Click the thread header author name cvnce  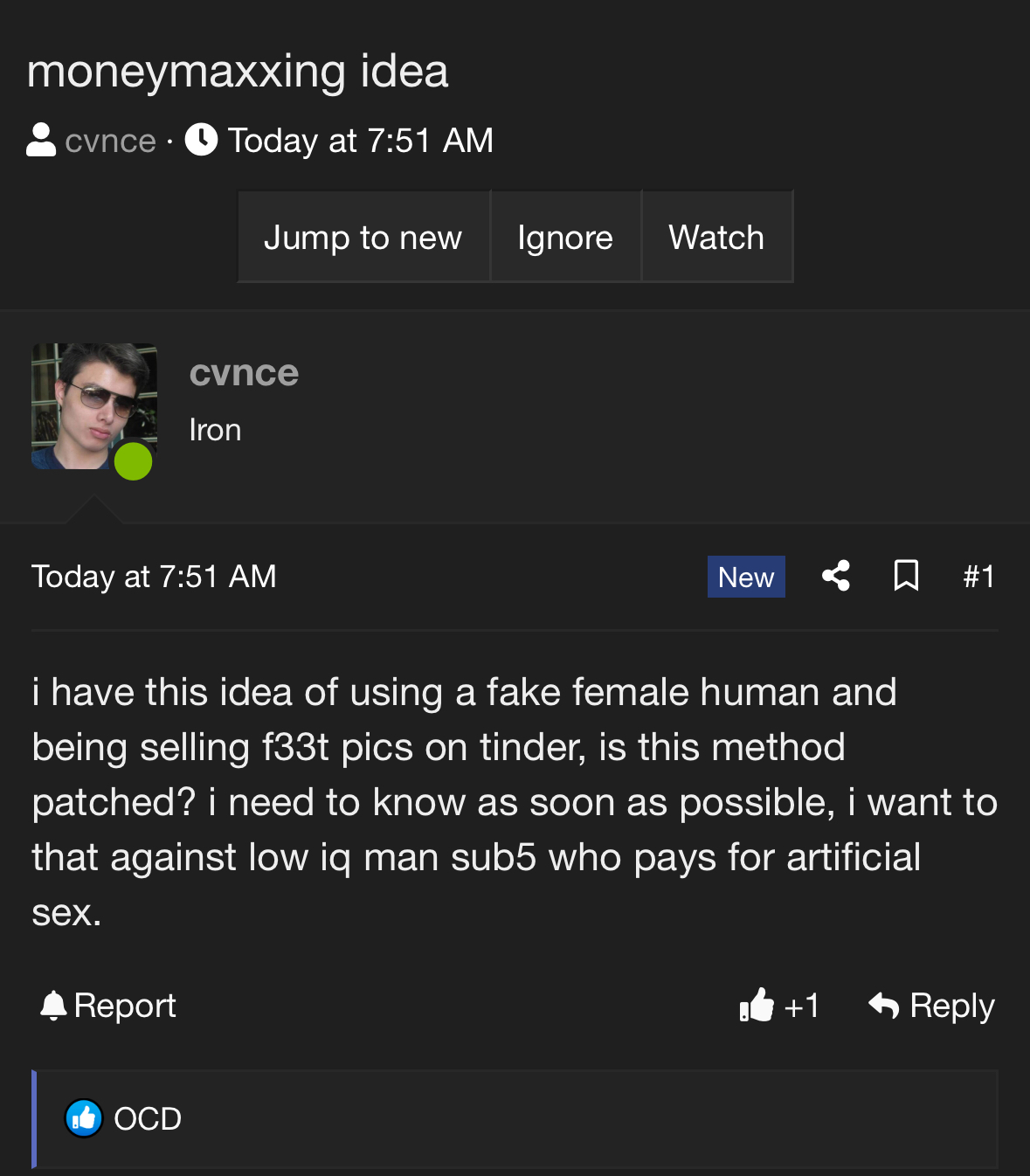click(x=110, y=141)
